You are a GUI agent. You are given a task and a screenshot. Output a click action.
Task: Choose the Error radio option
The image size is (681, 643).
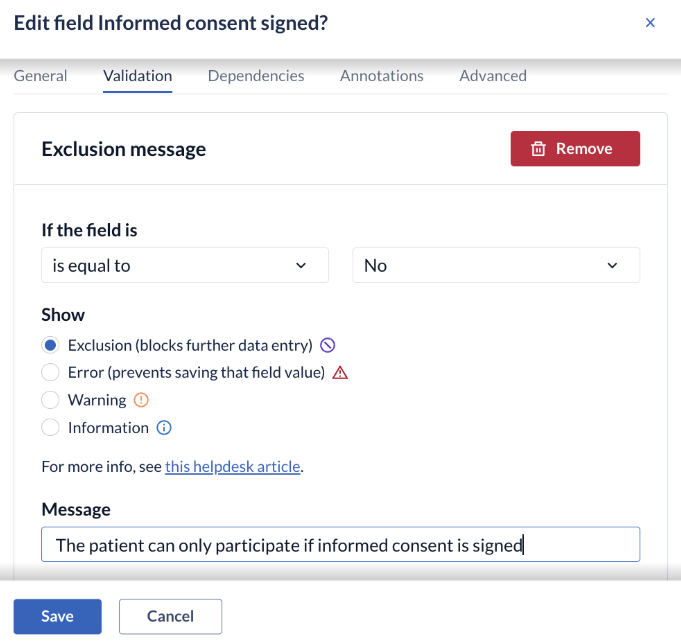50,373
